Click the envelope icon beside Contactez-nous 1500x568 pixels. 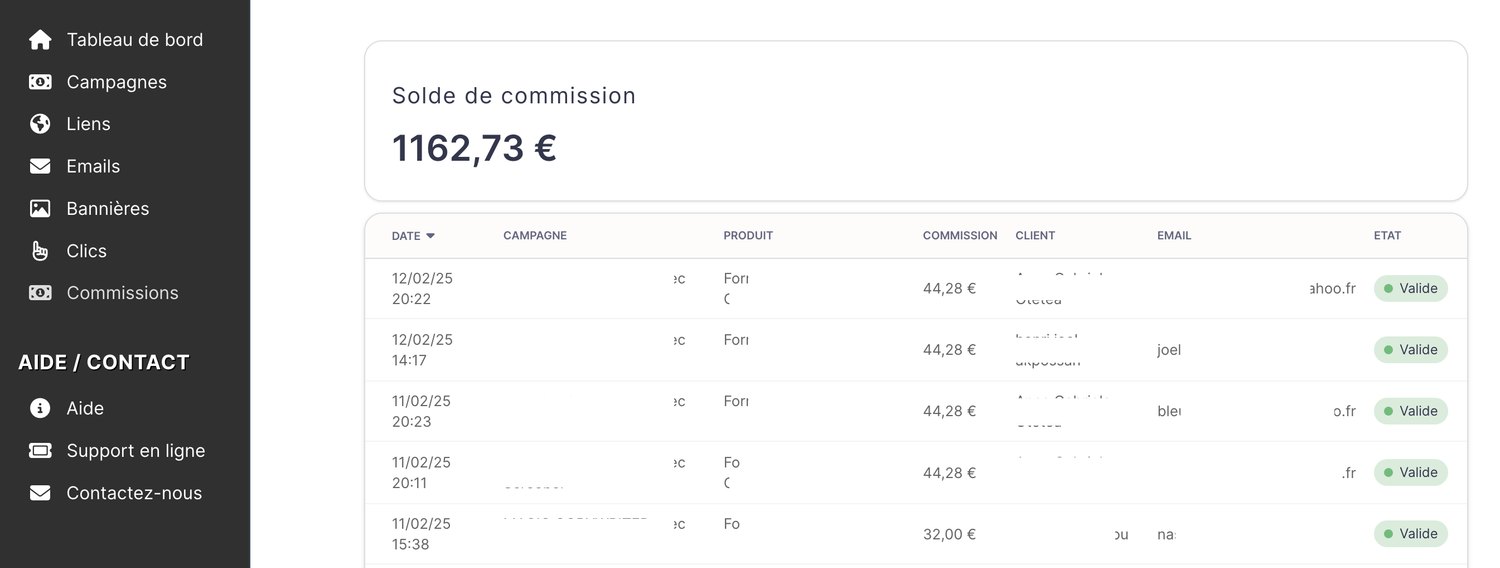coord(40,493)
